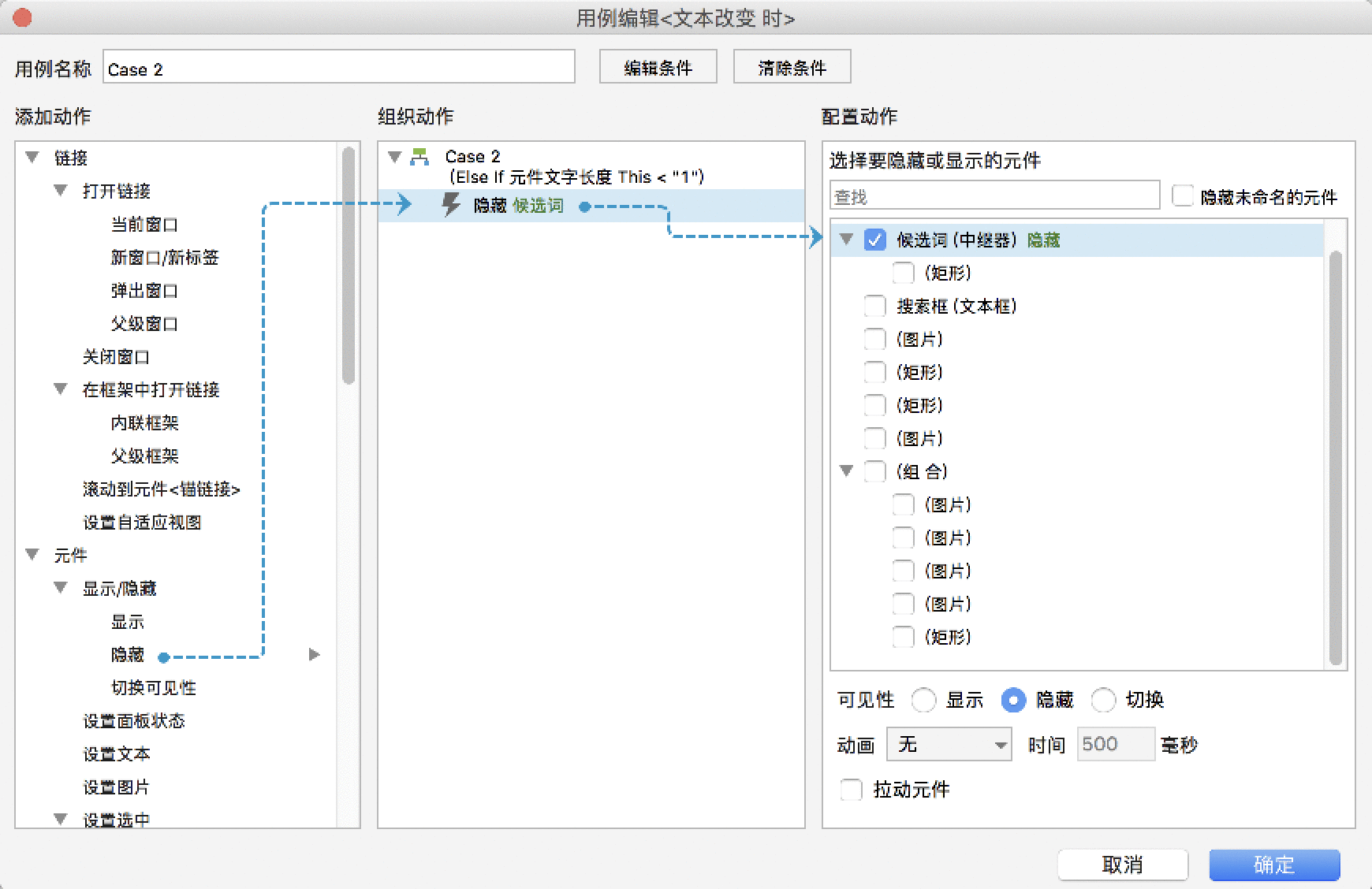This screenshot has width=1372, height=889.
Task: Collapse the 显示/隐藏 group
Action: pyautogui.click(x=61, y=588)
